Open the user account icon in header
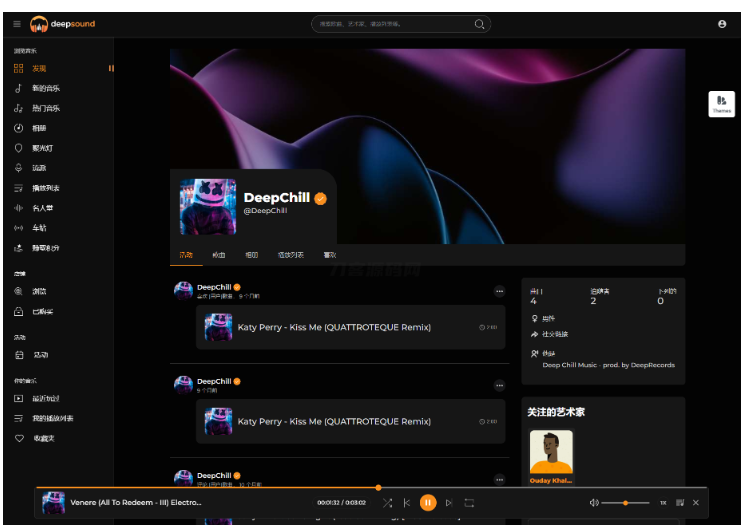 (722, 24)
